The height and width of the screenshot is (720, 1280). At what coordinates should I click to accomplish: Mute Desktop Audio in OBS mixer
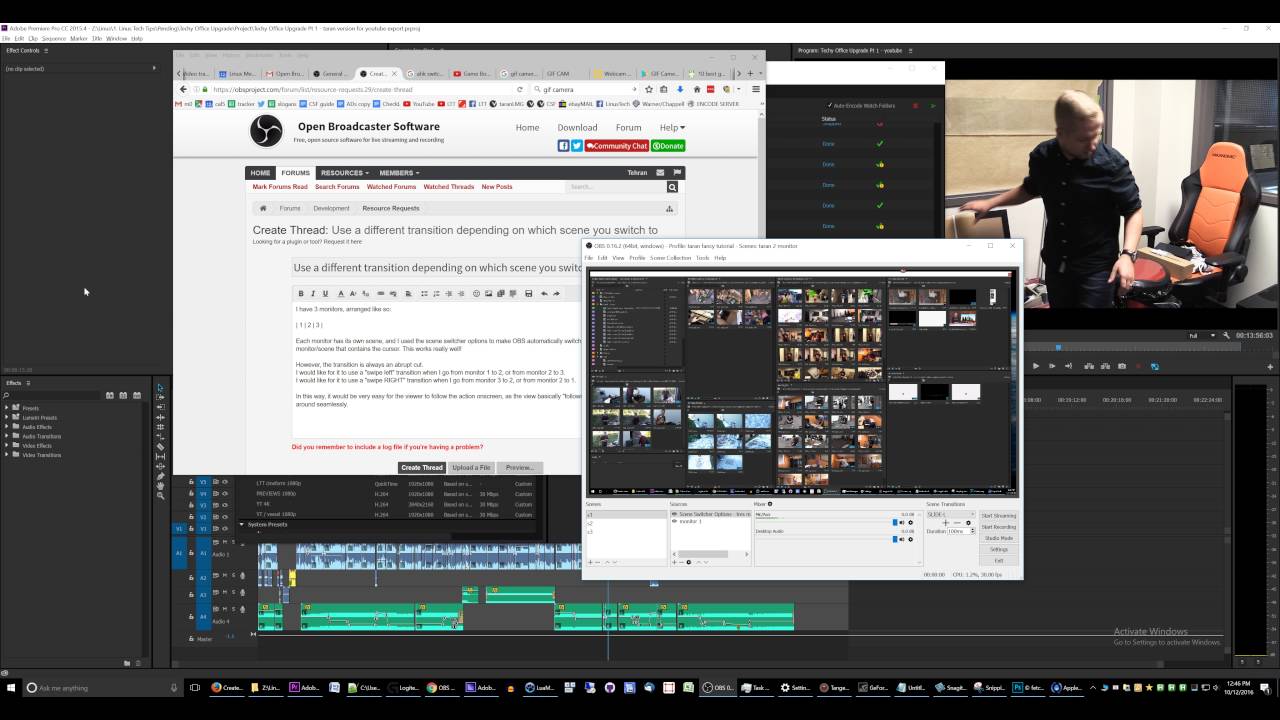pos(902,539)
